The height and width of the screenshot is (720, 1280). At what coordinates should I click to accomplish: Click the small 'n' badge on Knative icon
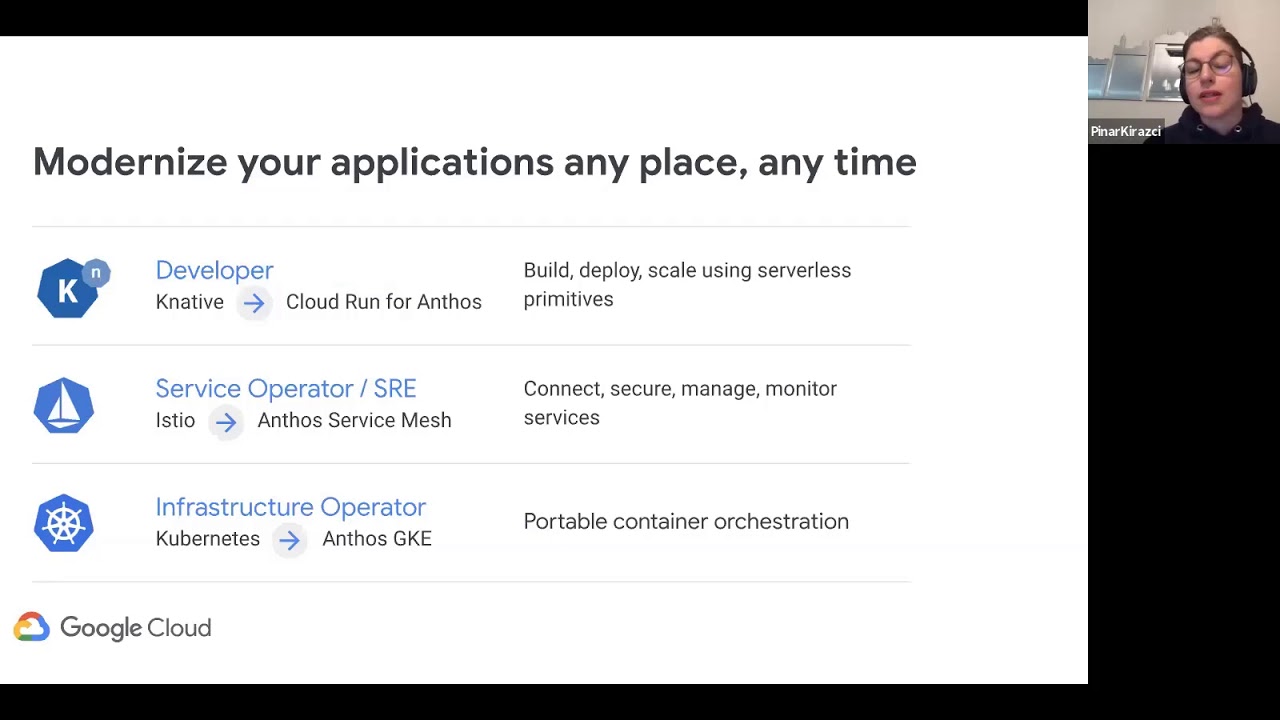click(96, 272)
